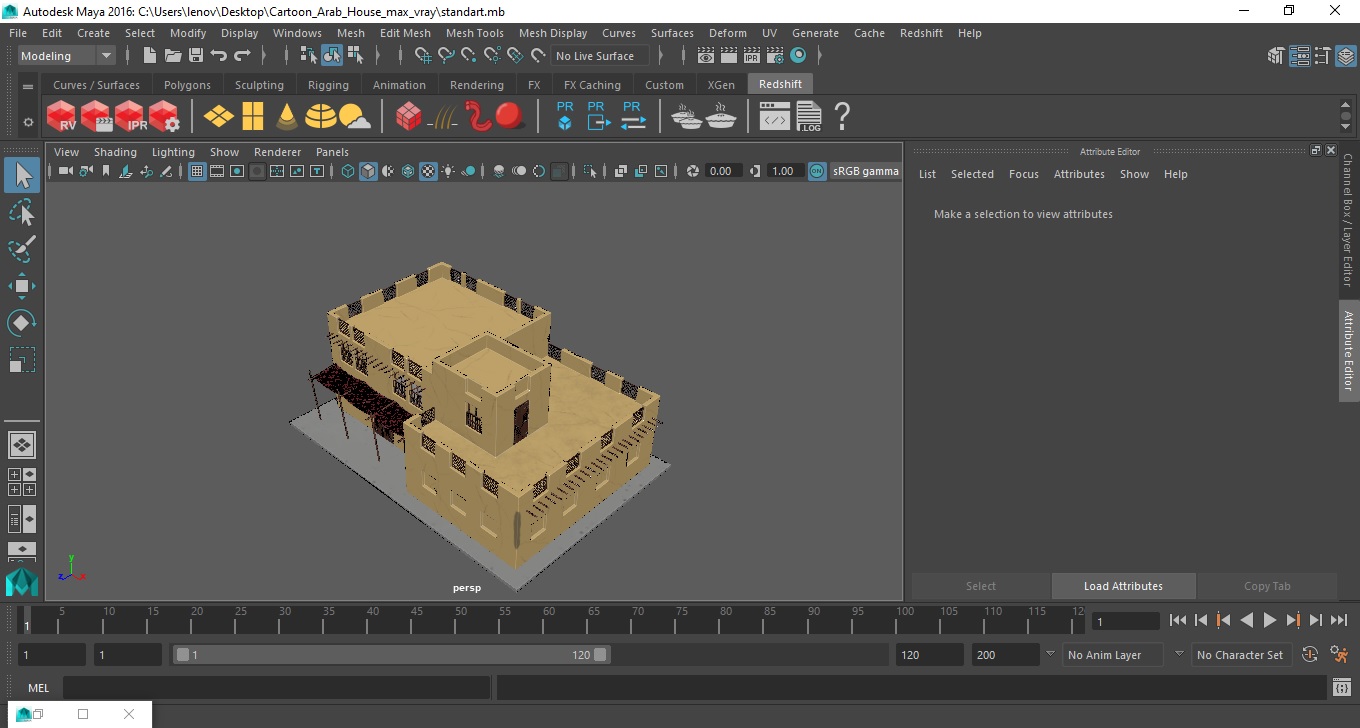
Task: Select the Lasso tool in toolbox
Action: [x=22, y=213]
